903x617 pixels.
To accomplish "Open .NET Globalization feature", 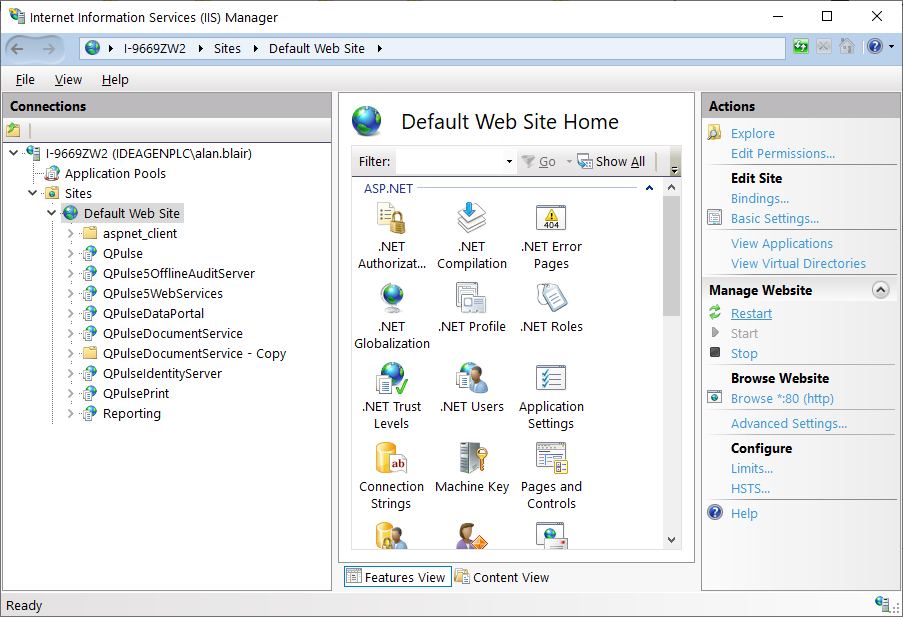I will (392, 316).
